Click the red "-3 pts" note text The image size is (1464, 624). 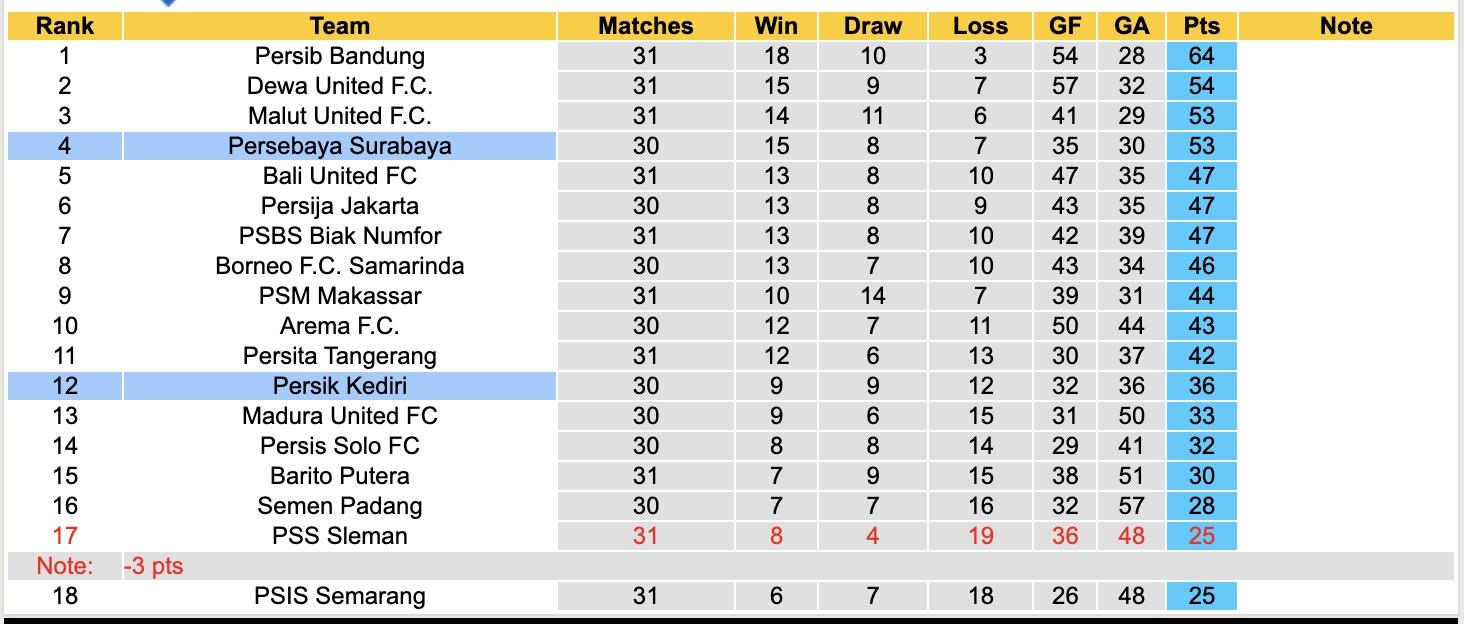click(x=154, y=567)
